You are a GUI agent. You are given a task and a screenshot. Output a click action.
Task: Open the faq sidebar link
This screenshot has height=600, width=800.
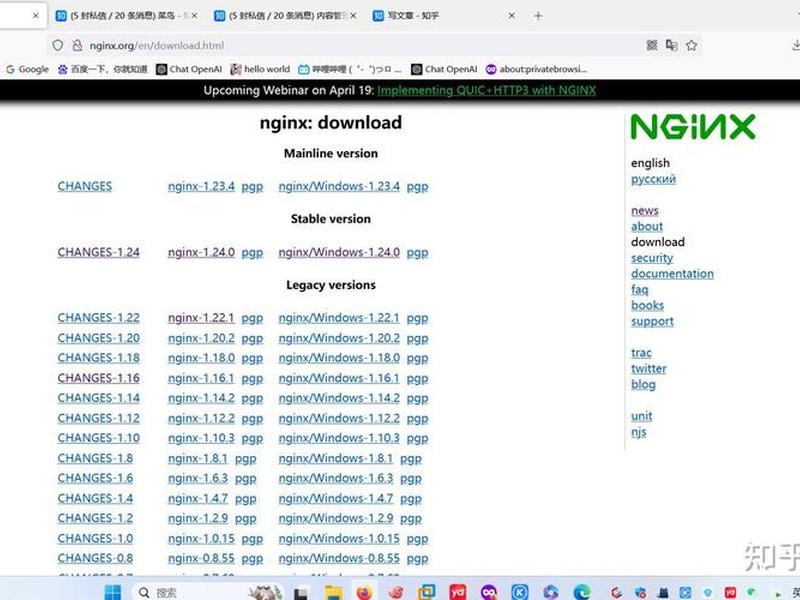point(639,290)
